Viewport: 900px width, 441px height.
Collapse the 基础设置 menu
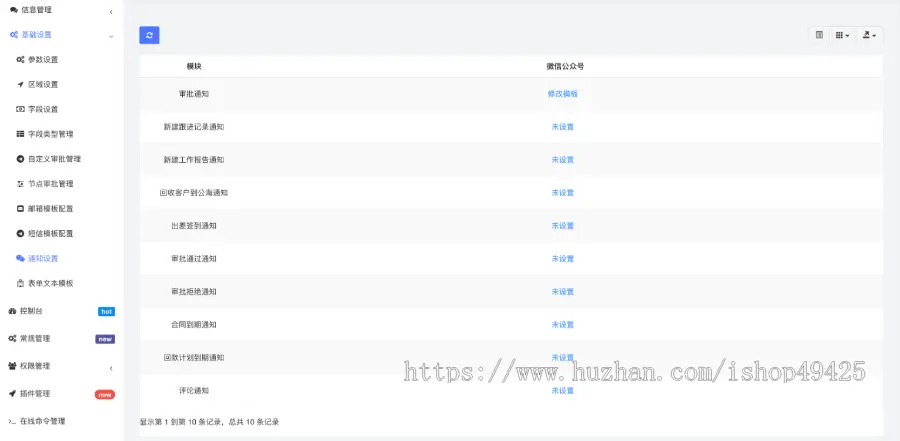click(110, 35)
